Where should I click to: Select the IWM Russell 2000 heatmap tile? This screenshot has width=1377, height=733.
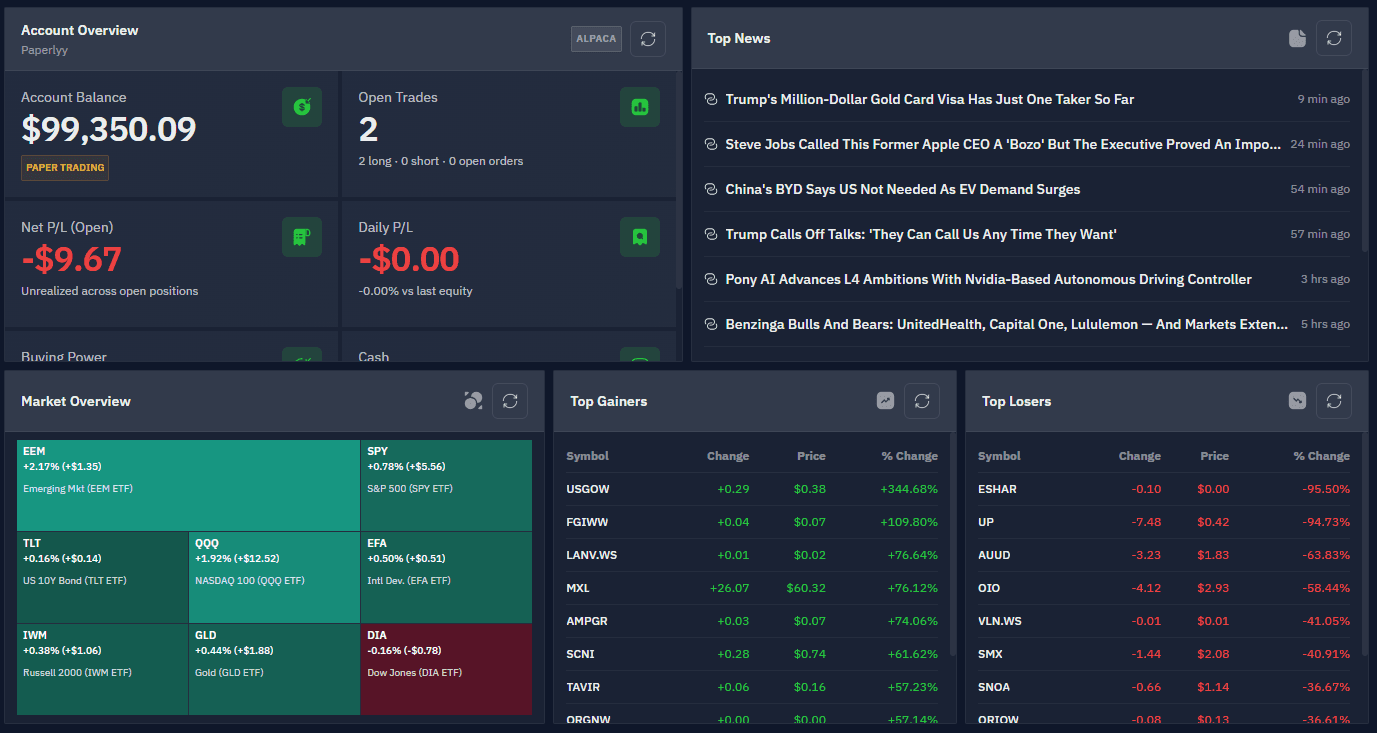(x=103, y=669)
